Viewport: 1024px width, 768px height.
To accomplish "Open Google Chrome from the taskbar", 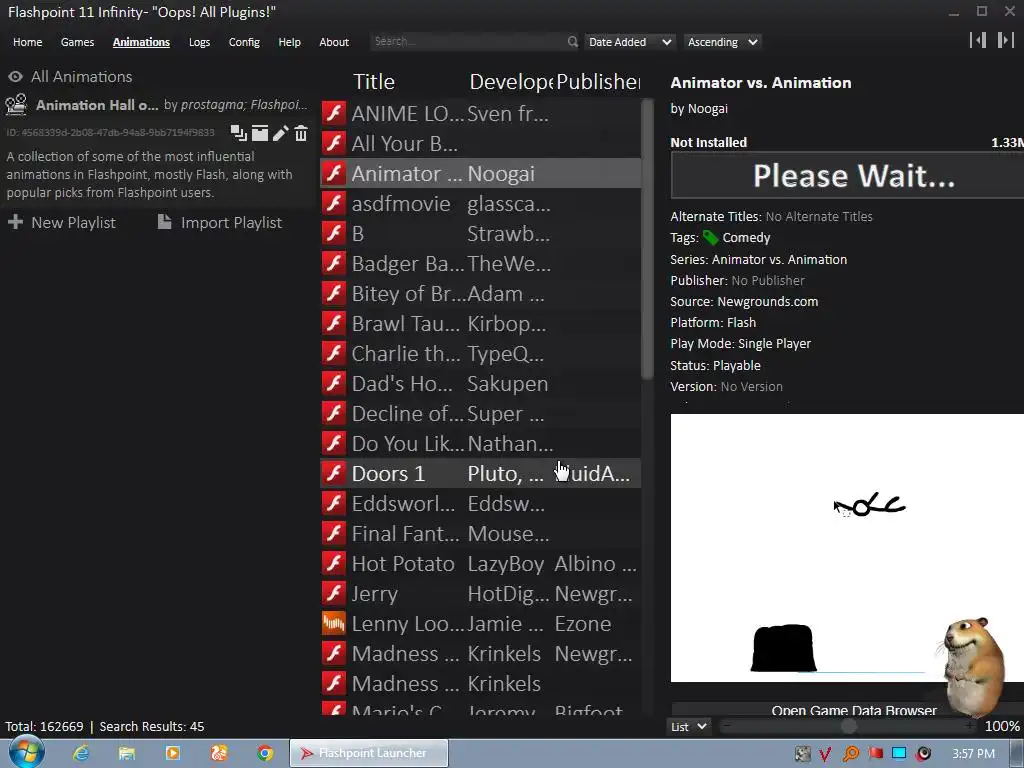I will pos(264,753).
